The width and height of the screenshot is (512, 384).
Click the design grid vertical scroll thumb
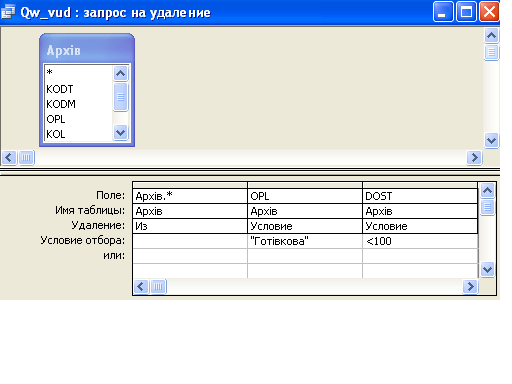click(487, 208)
